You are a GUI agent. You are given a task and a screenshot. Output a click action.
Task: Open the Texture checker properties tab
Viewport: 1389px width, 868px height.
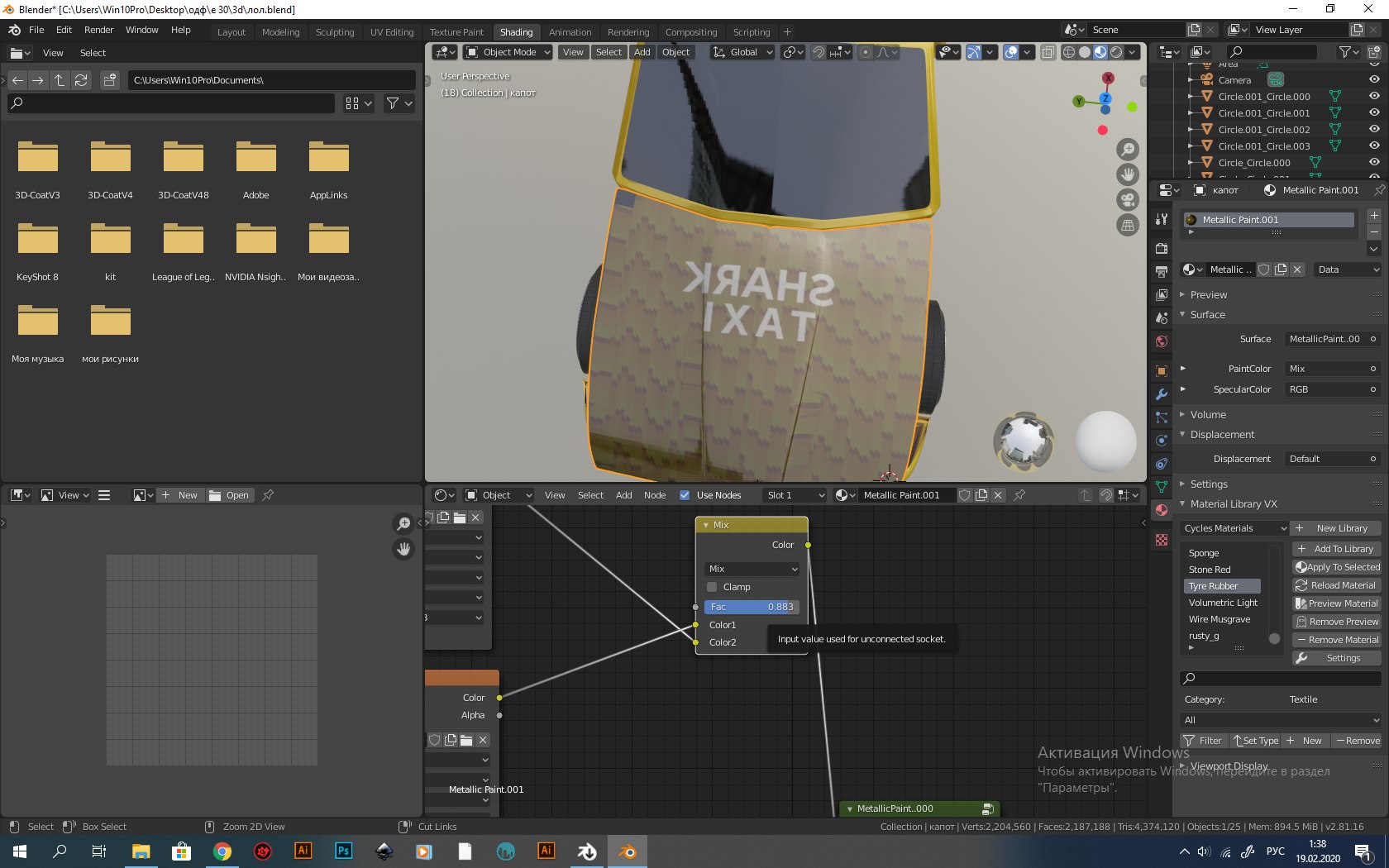[x=1162, y=540]
